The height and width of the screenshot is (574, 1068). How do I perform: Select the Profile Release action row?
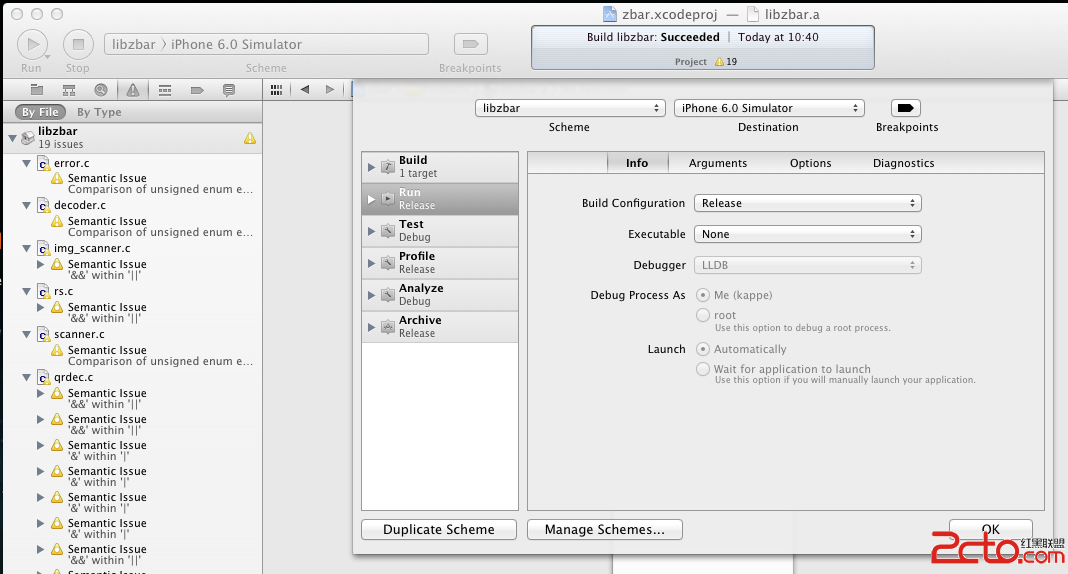click(x=440, y=263)
